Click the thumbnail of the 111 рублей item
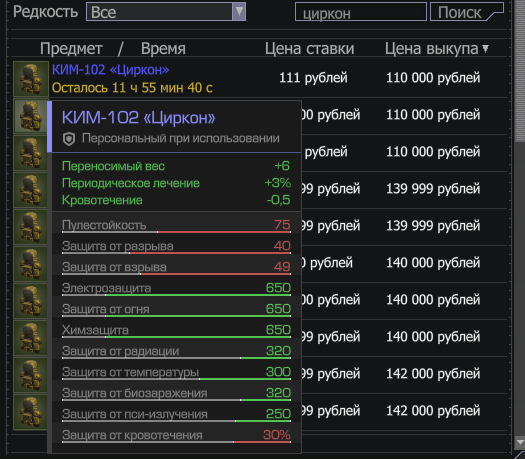525x459 pixels. (30, 79)
